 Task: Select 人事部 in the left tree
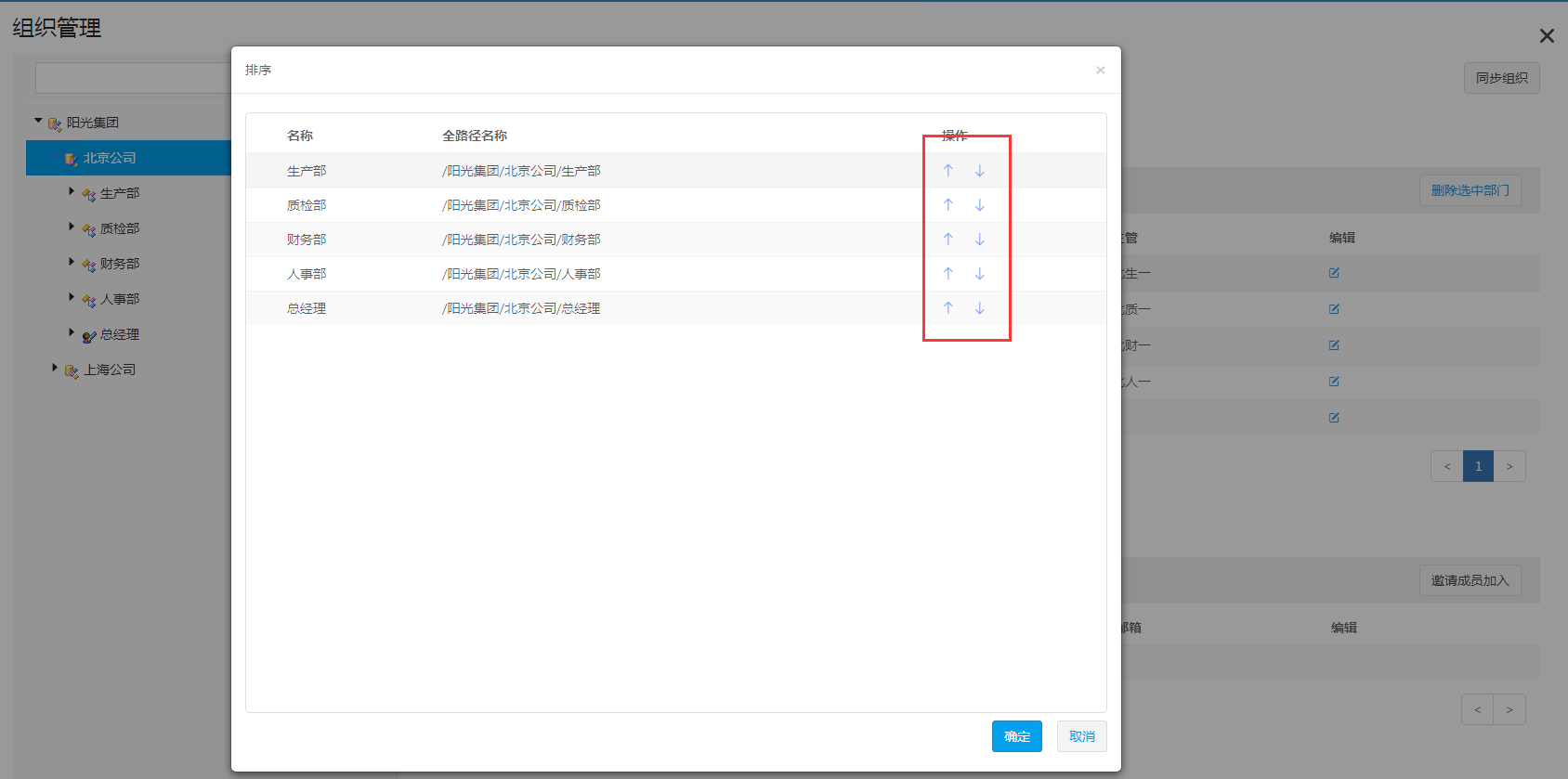[120, 299]
